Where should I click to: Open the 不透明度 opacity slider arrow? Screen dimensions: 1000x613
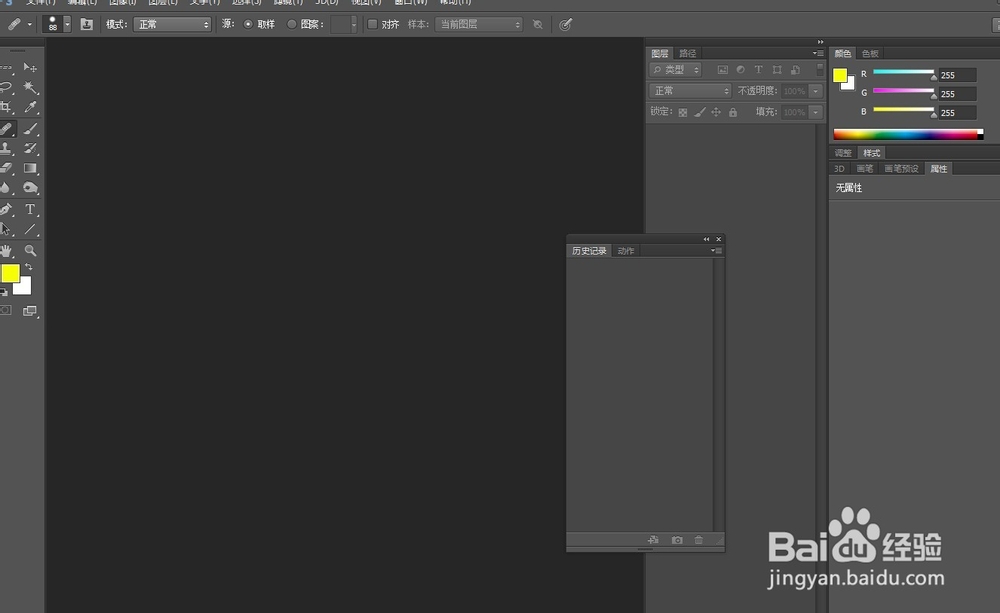[816, 91]
